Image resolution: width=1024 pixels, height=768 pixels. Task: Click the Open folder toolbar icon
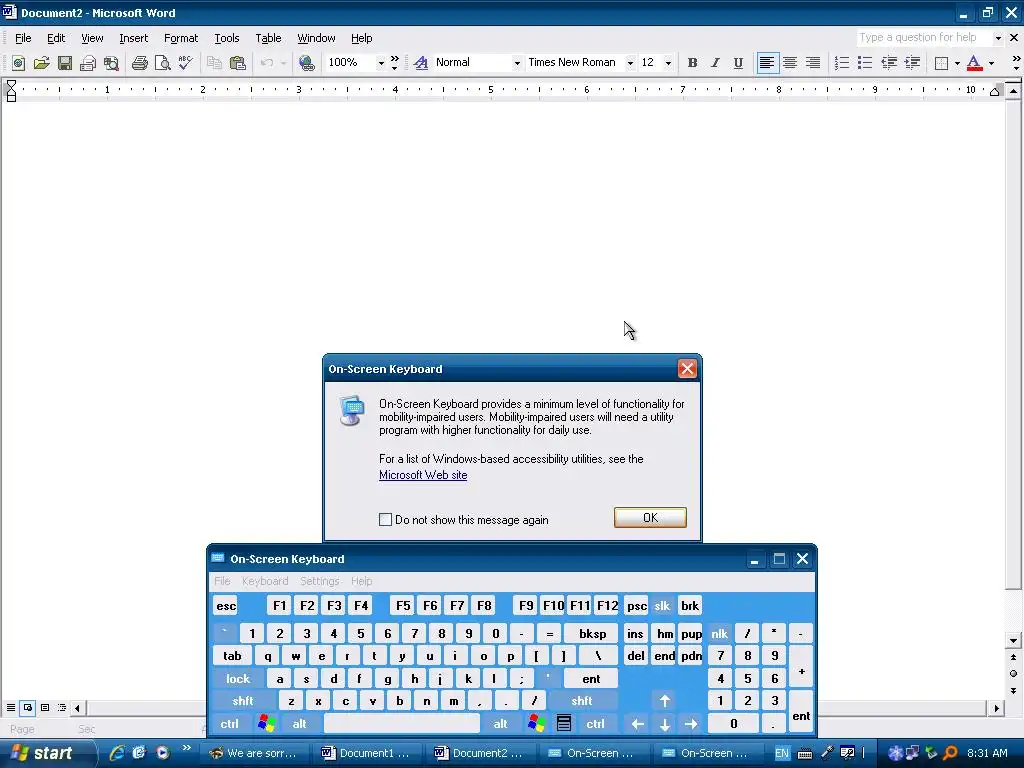42,63
